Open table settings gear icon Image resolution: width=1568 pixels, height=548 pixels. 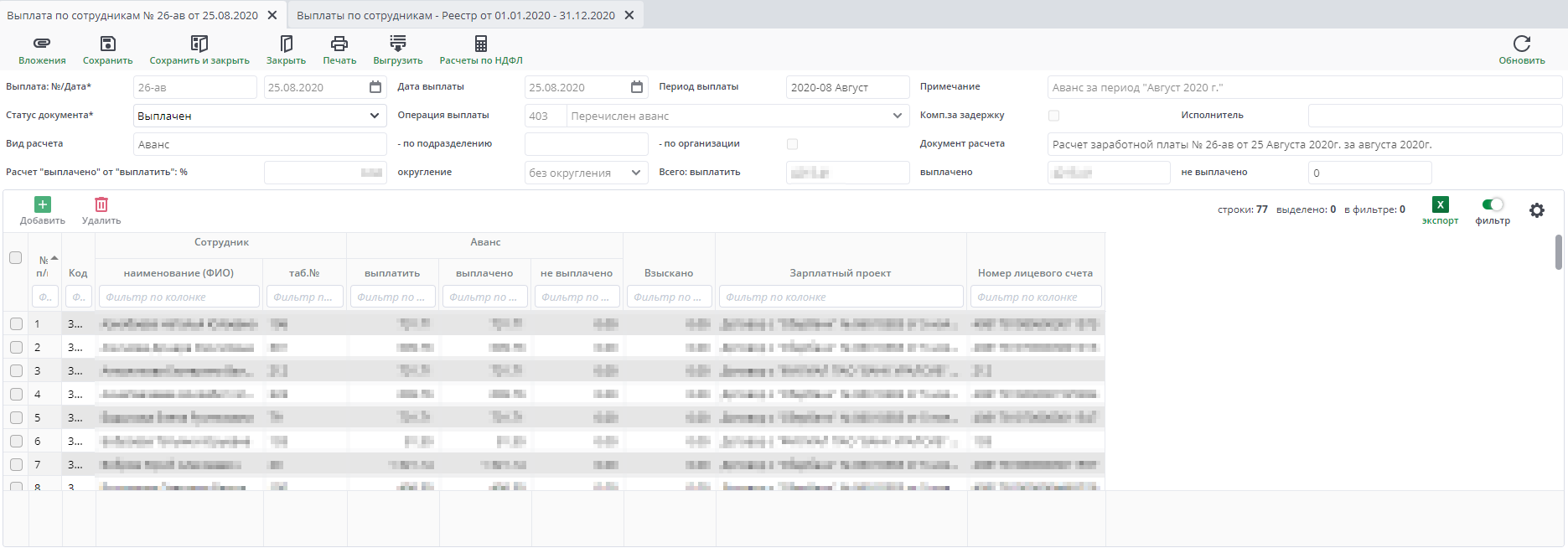(1537, 210)
